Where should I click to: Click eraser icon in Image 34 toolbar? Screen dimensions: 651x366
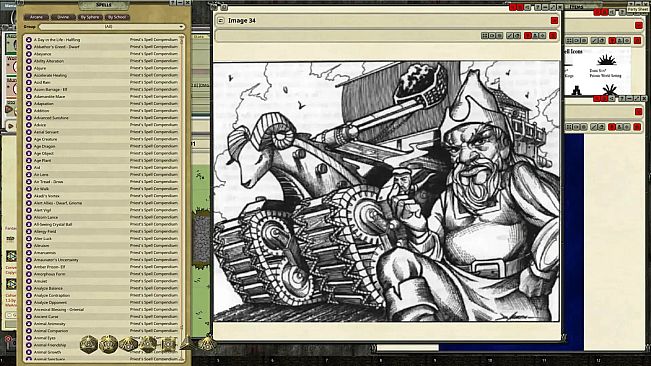point(517,36)
